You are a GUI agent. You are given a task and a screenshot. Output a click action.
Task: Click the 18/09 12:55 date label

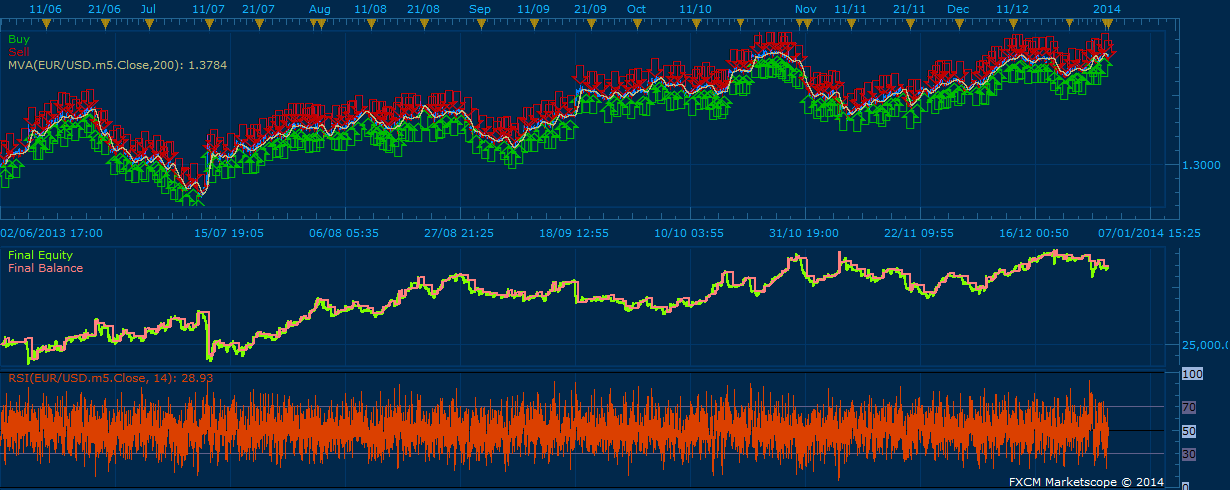574,232
